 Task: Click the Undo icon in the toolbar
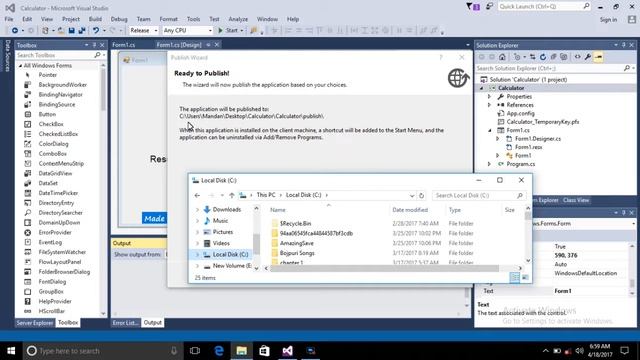96,30
